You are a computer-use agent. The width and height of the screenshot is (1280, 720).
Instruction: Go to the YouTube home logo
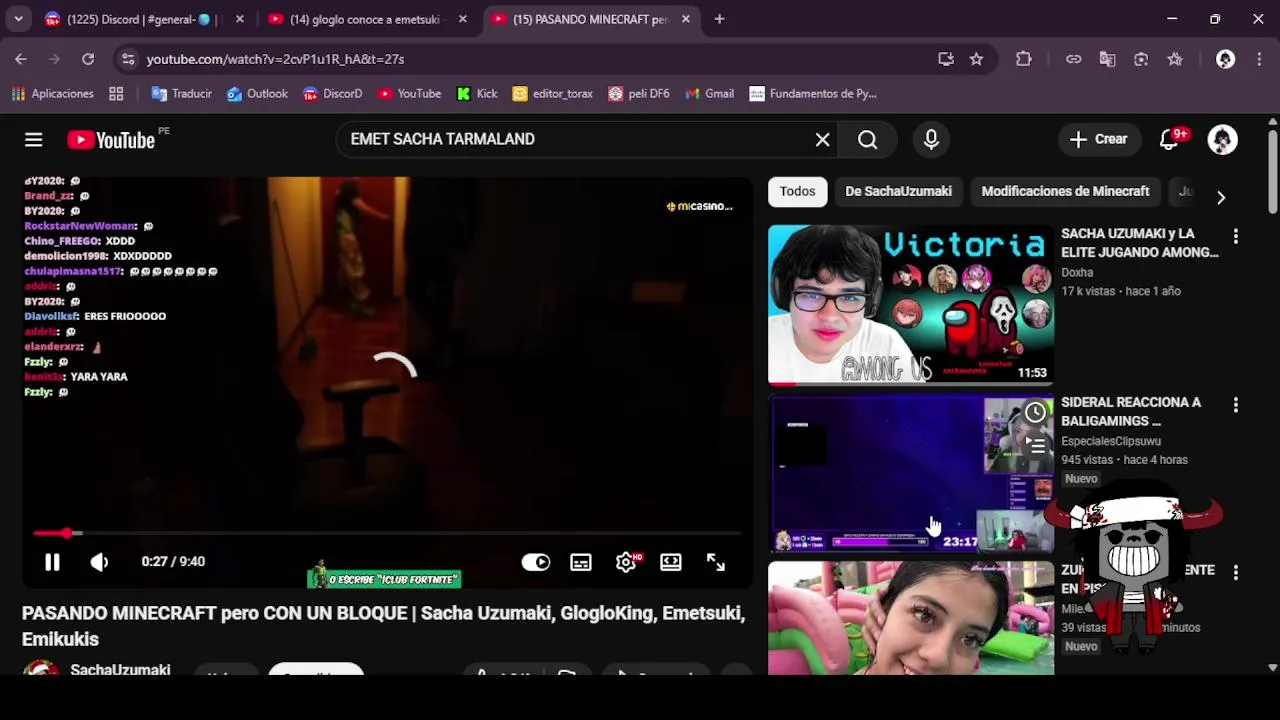click(111, 140)
